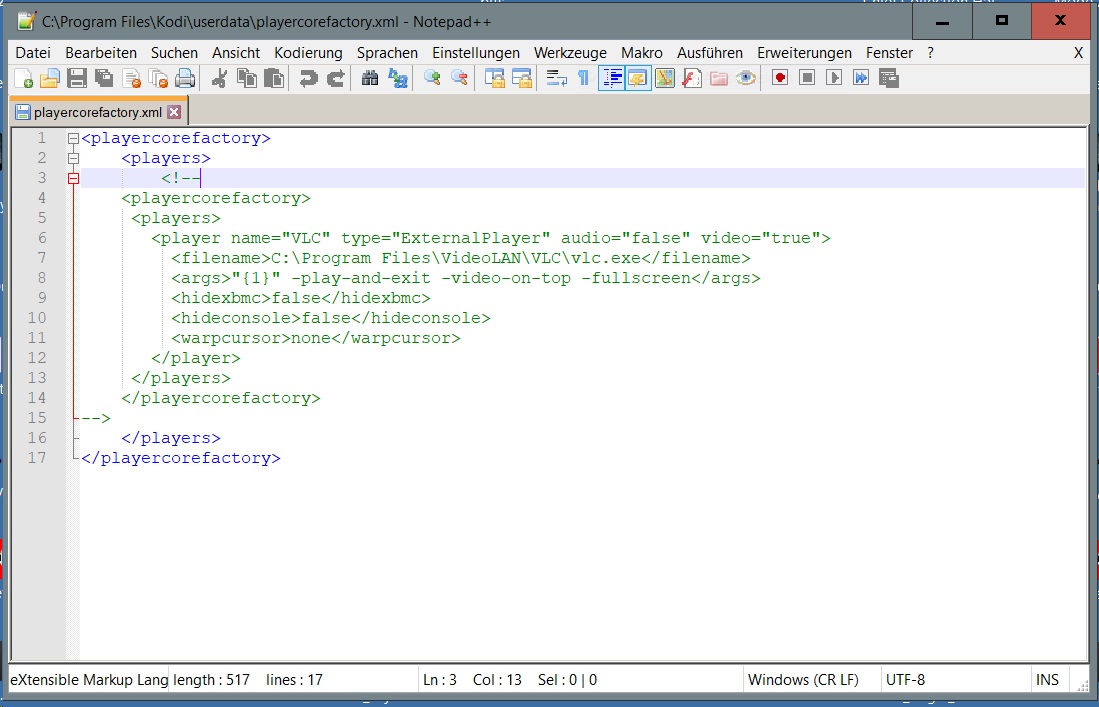Image resolution: width=1099 pixels, height=707 pixels.
Task: Select the playercorefactory.xml tab
Action: (97, 112)
